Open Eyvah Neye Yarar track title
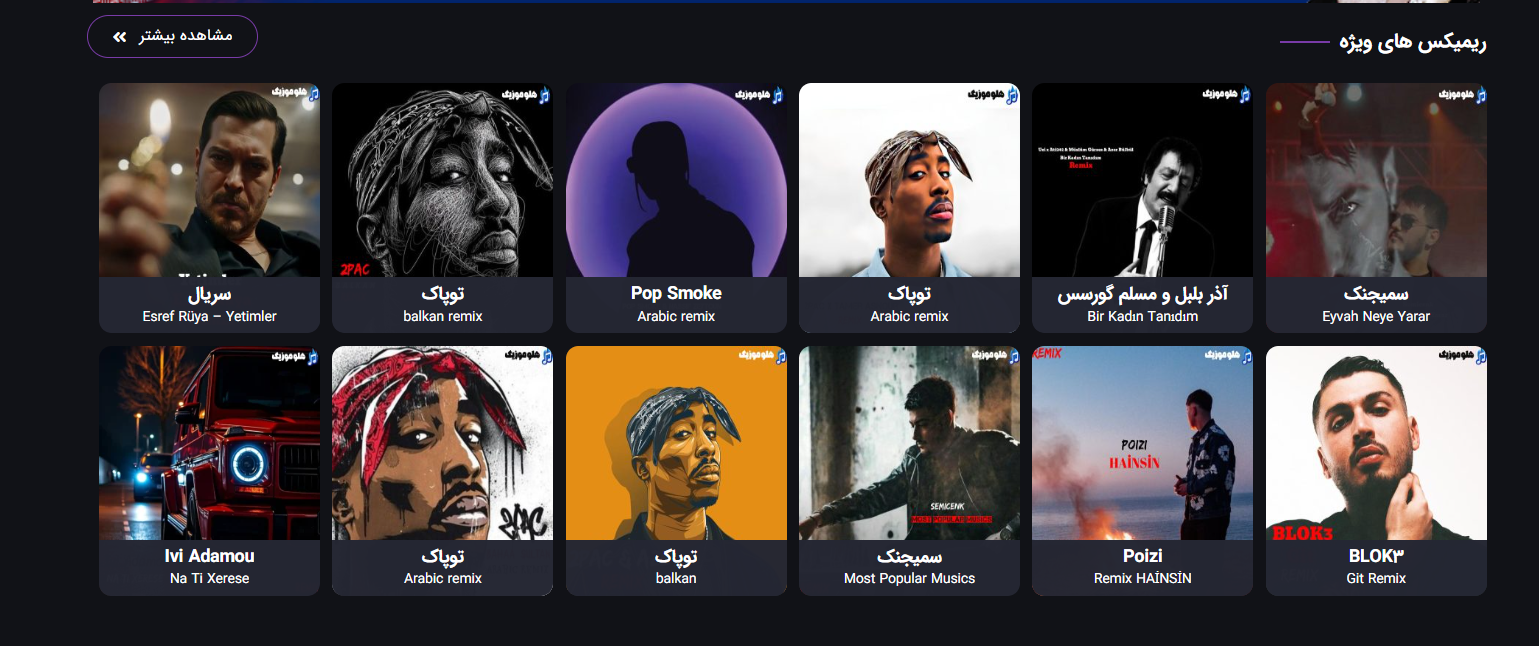1539x646 pixels. coord(1376,316)
